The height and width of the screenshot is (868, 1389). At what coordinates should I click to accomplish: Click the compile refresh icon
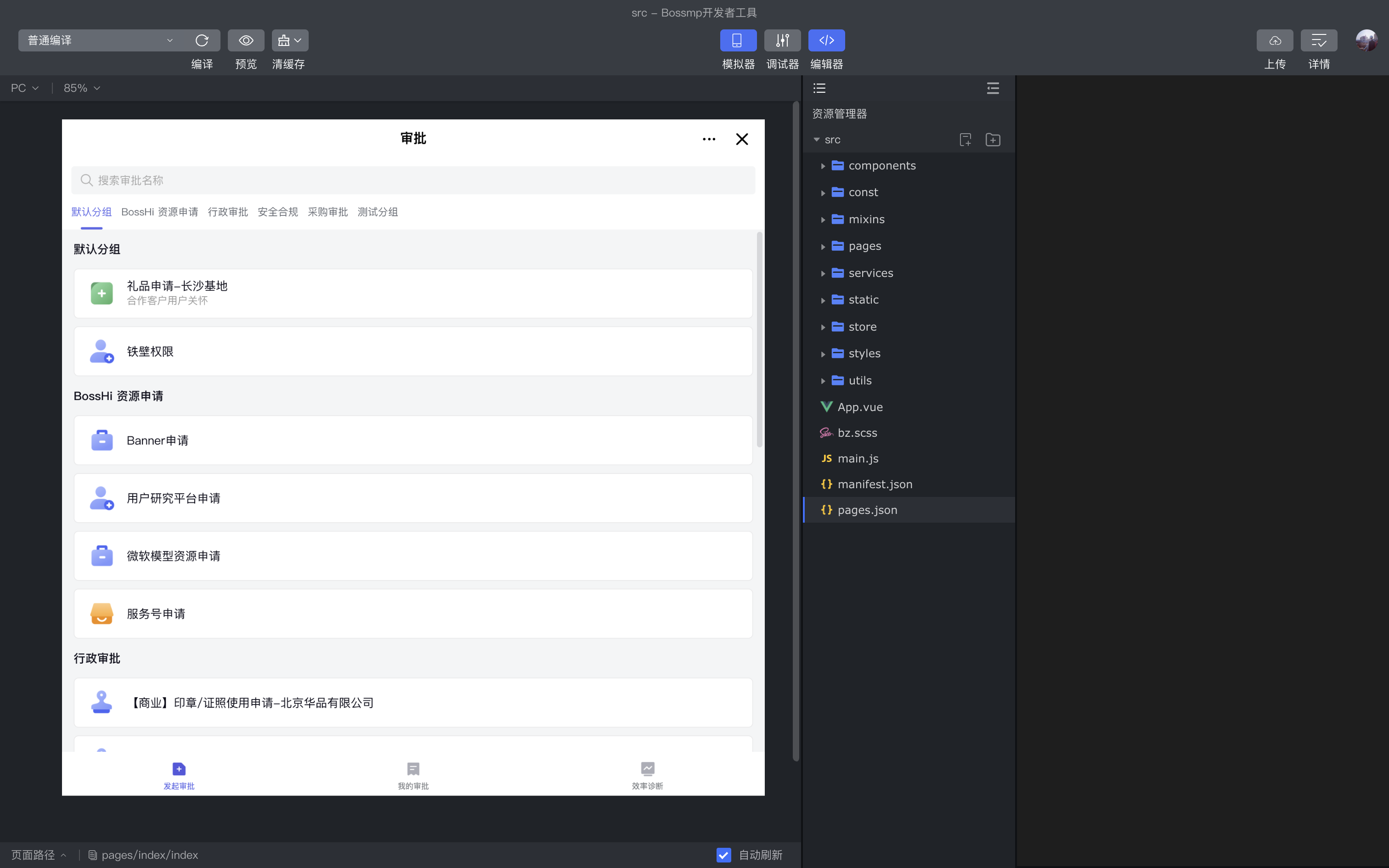coord(202,40)
